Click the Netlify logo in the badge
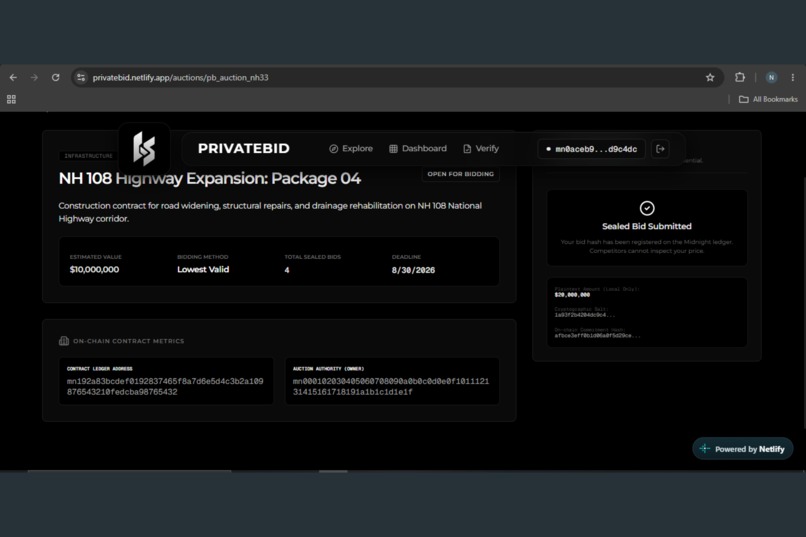This screenshot has height=537, width=806. tap(705, 449)
